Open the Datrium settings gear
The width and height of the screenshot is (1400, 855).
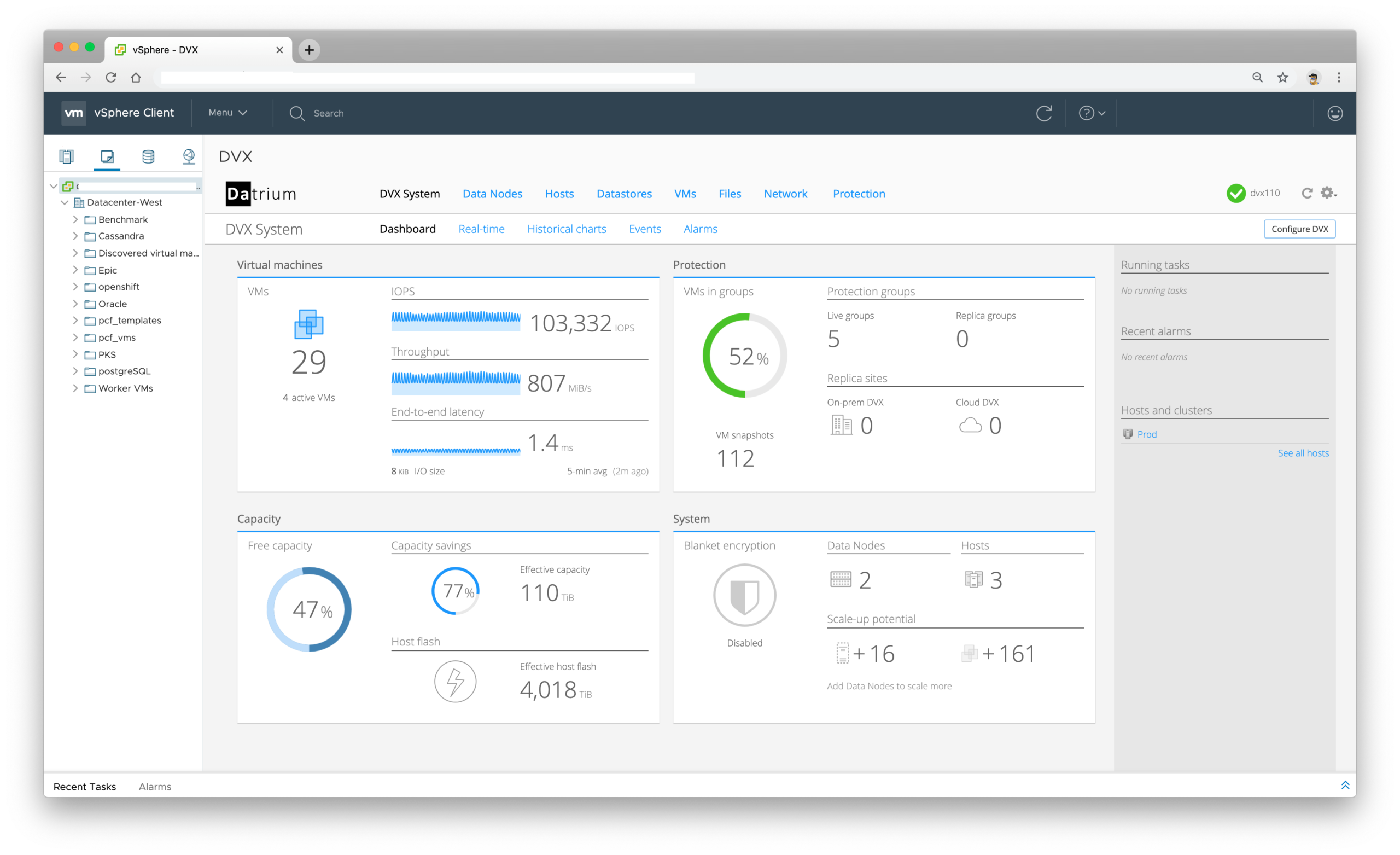point(1328,193)
